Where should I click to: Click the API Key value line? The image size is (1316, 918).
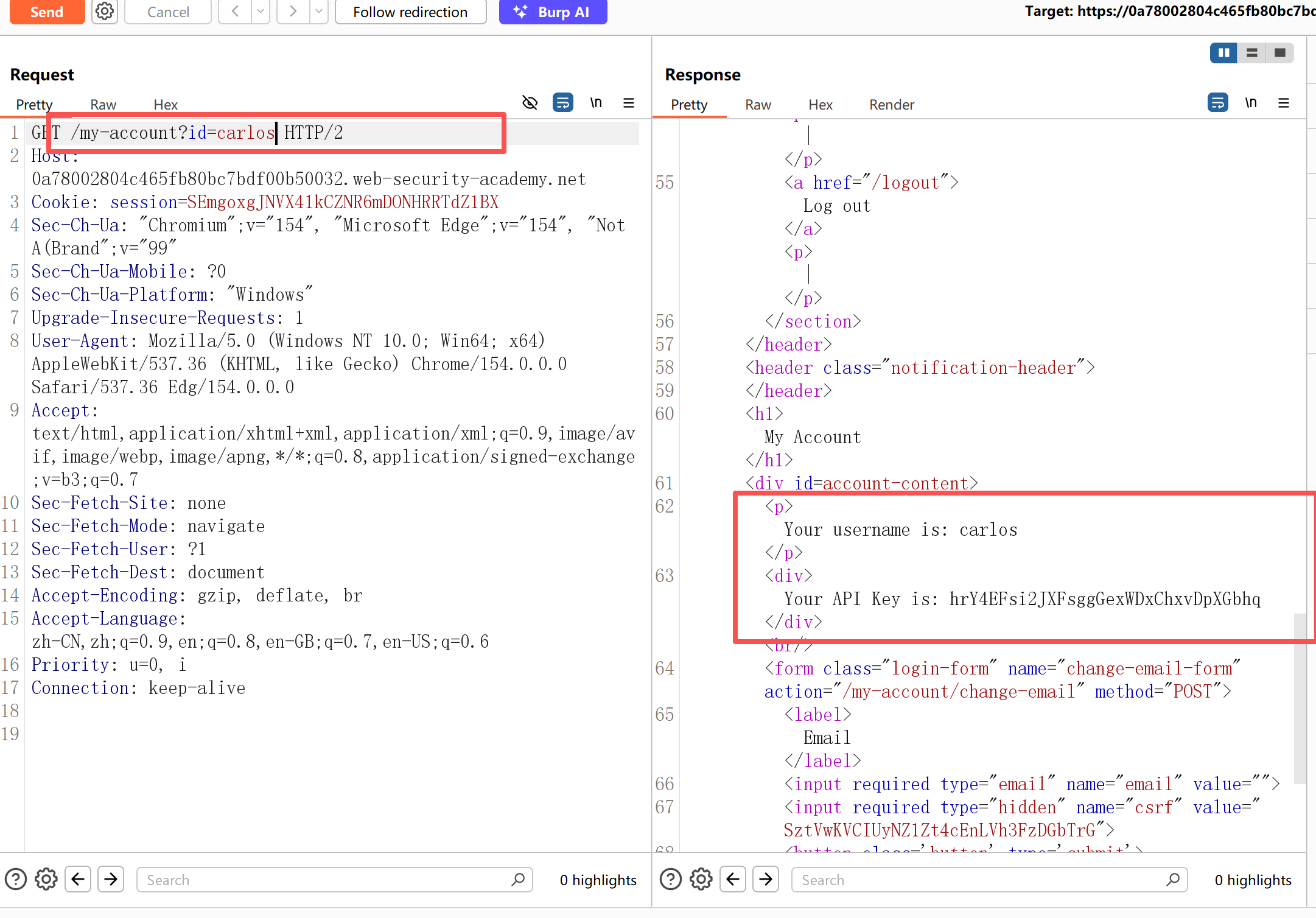(x=1023, y=599)
